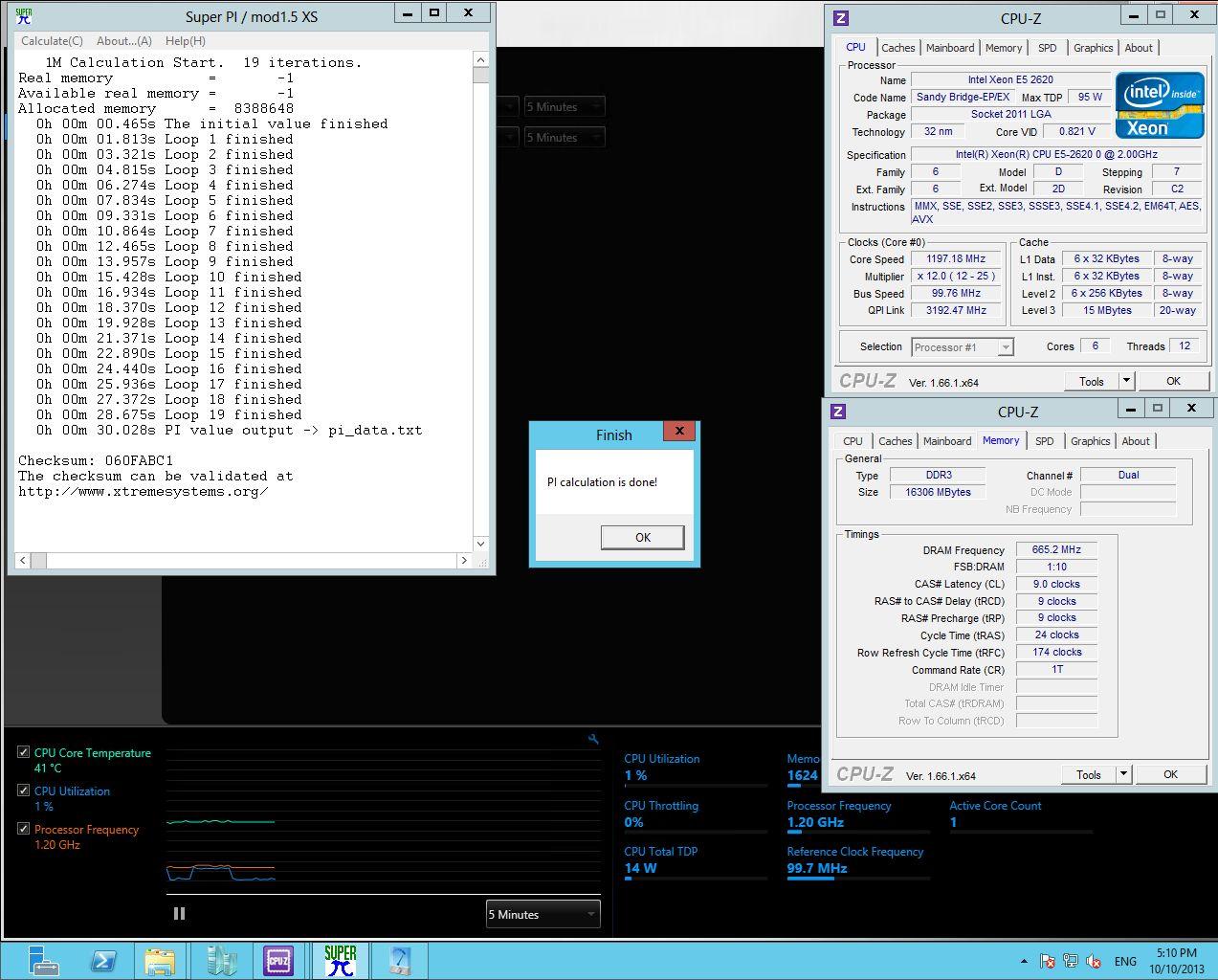This screenshot has height=980, width=1218.
Task: Click the ENG language indicator
Action: pos(1125,961)
